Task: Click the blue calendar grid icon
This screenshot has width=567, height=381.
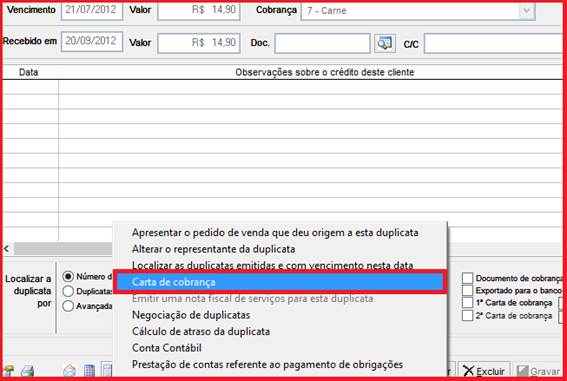Action: [x=89, y=371]
